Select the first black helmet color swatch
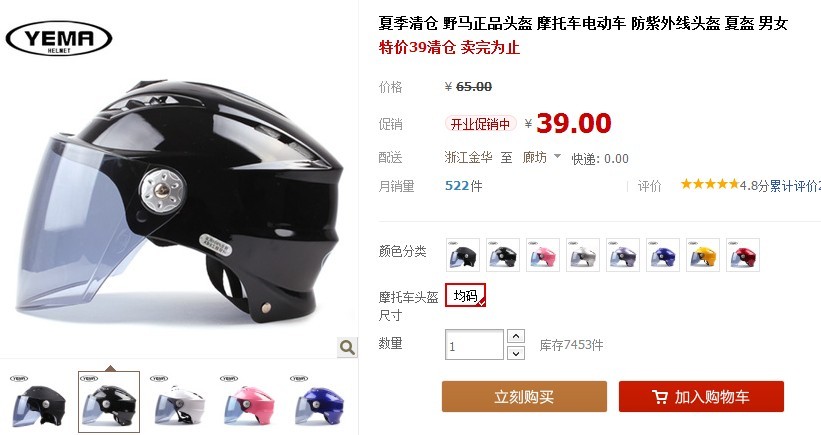 (x=463, y=255)
